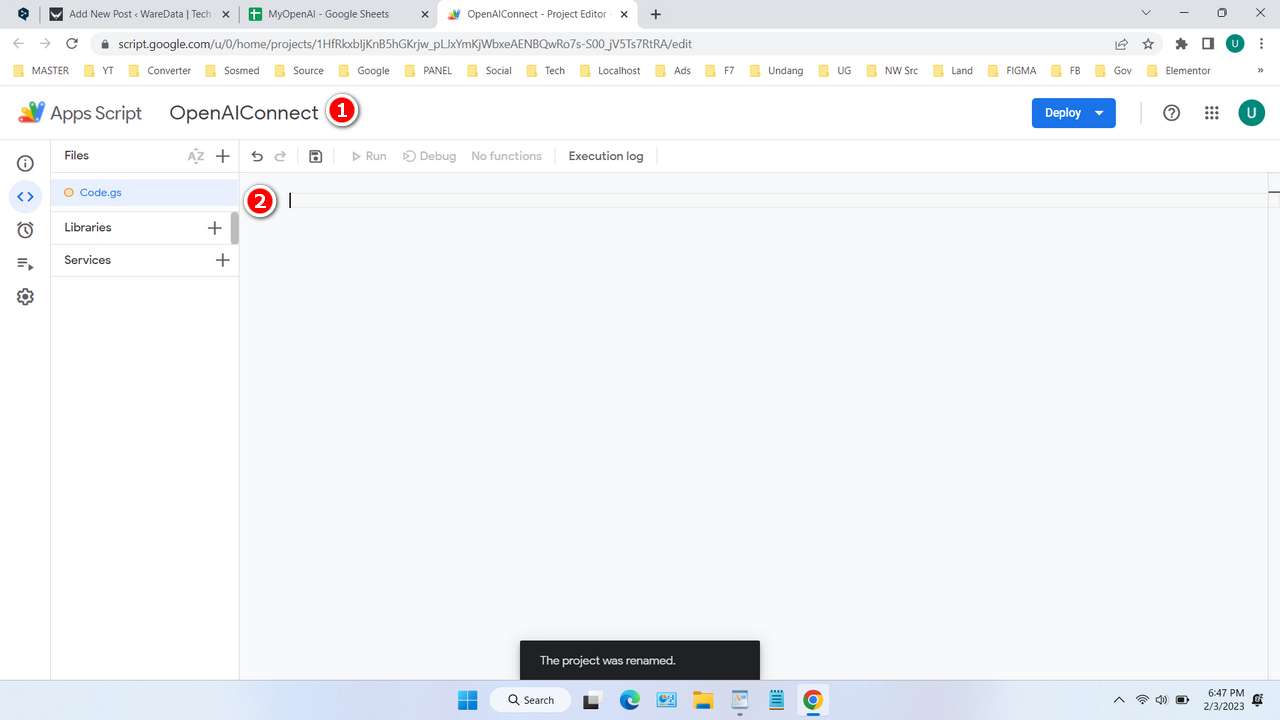This screenshot has height=720, width=1280.
Task: Open the project Overview panel
Action: (x=25, y=162)
